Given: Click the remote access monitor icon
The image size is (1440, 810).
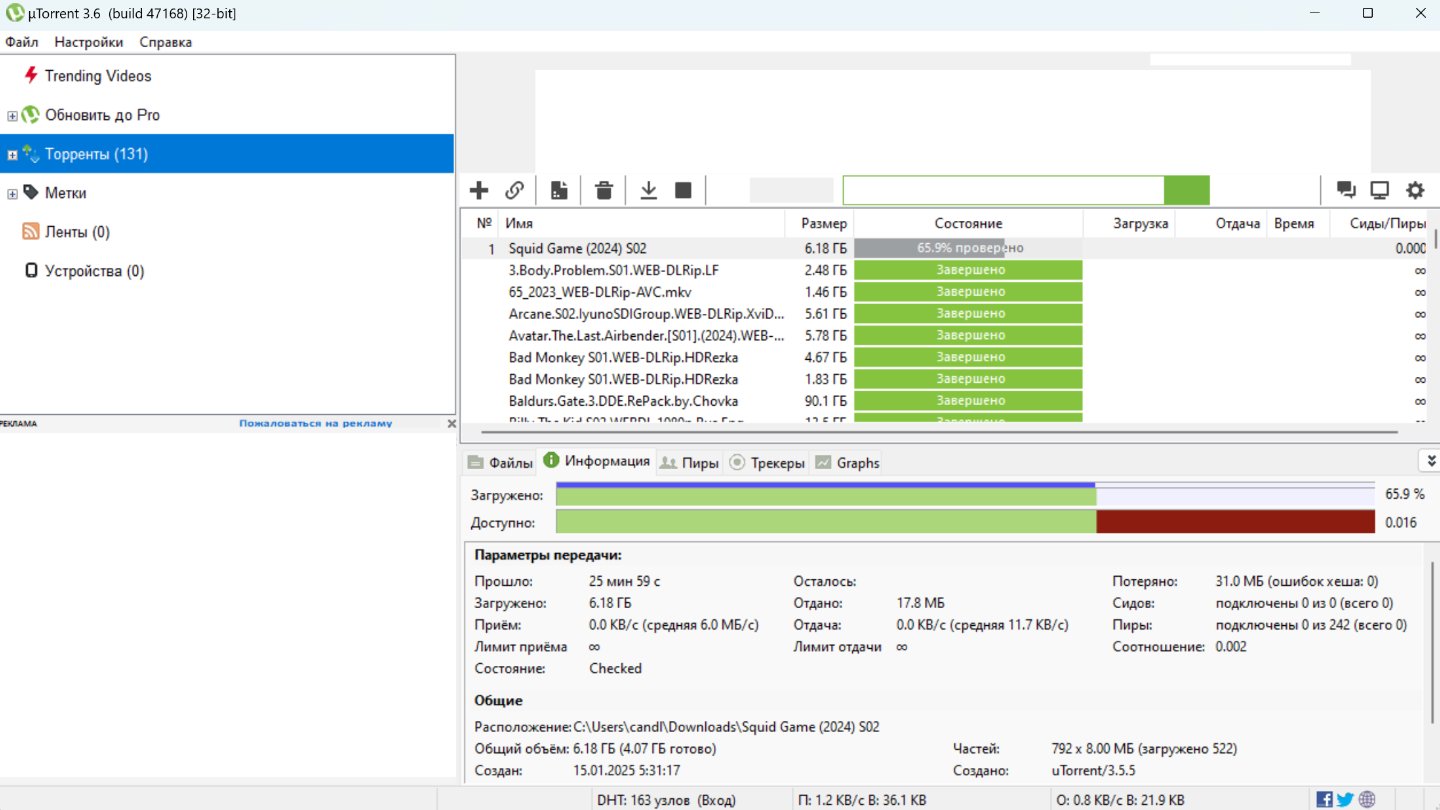Looking at the screenshot, I should click(x=1380, y=190).
